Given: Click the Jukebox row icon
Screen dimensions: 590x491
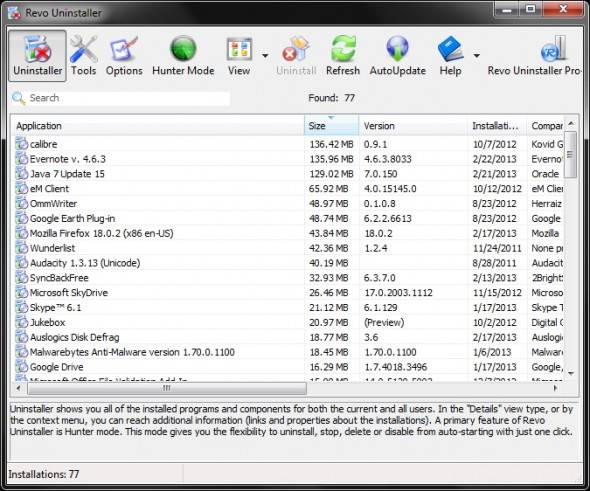Looking at the screenshot, I should tap(22, 322).
